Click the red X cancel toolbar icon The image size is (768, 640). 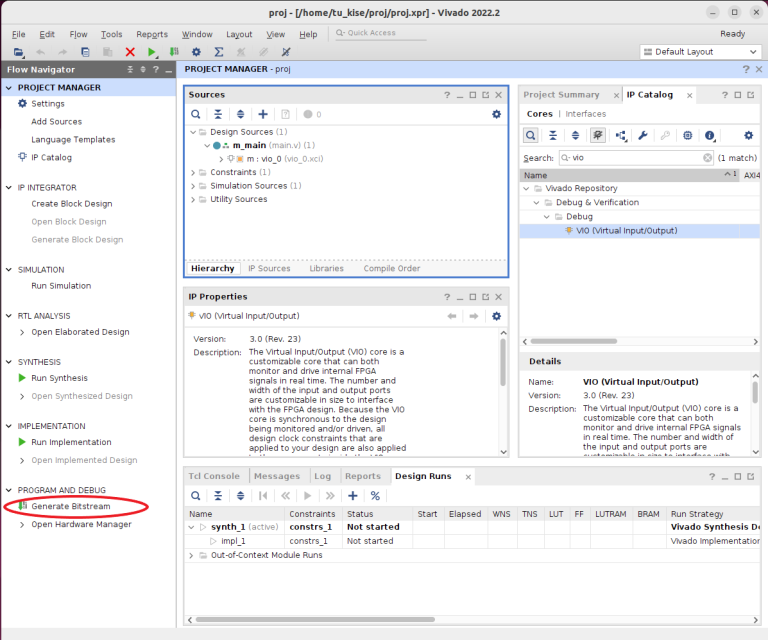130,52
